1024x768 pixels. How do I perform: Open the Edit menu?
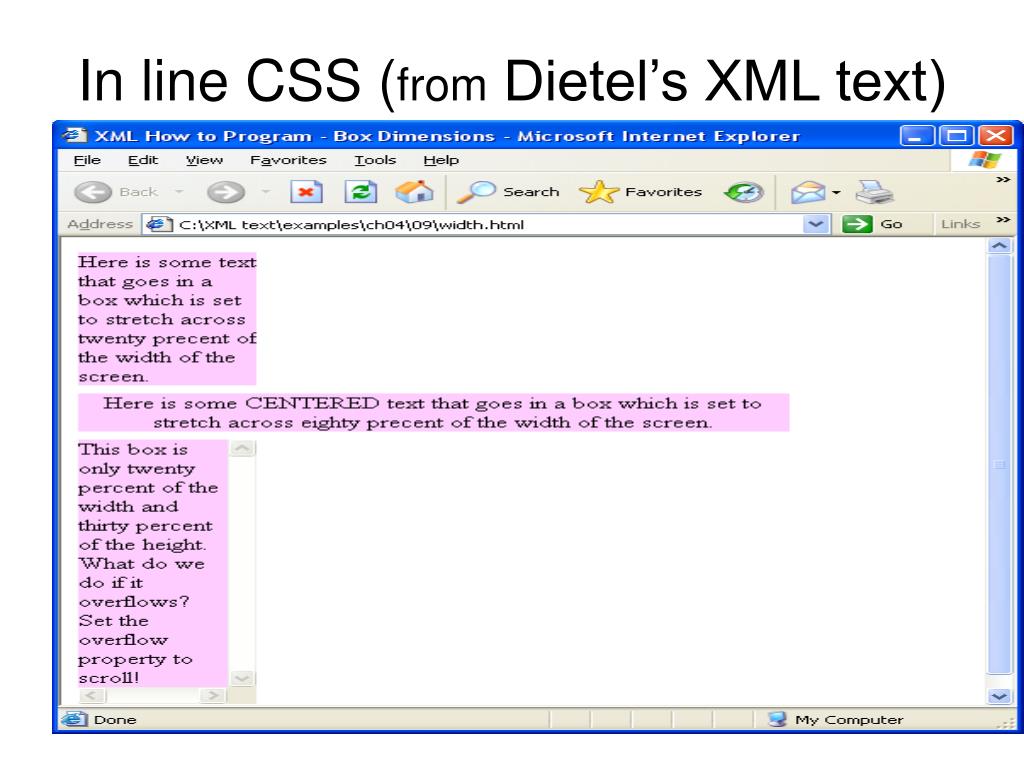[x=143, y=160]
